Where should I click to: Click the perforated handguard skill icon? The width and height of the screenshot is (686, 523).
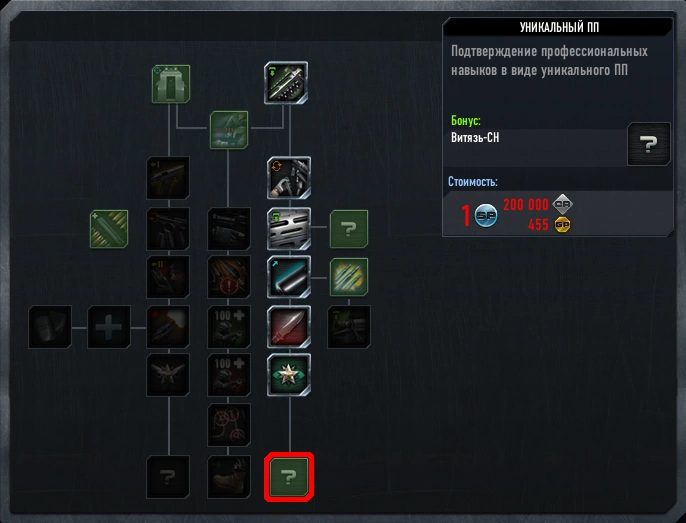tap(289, 229)
